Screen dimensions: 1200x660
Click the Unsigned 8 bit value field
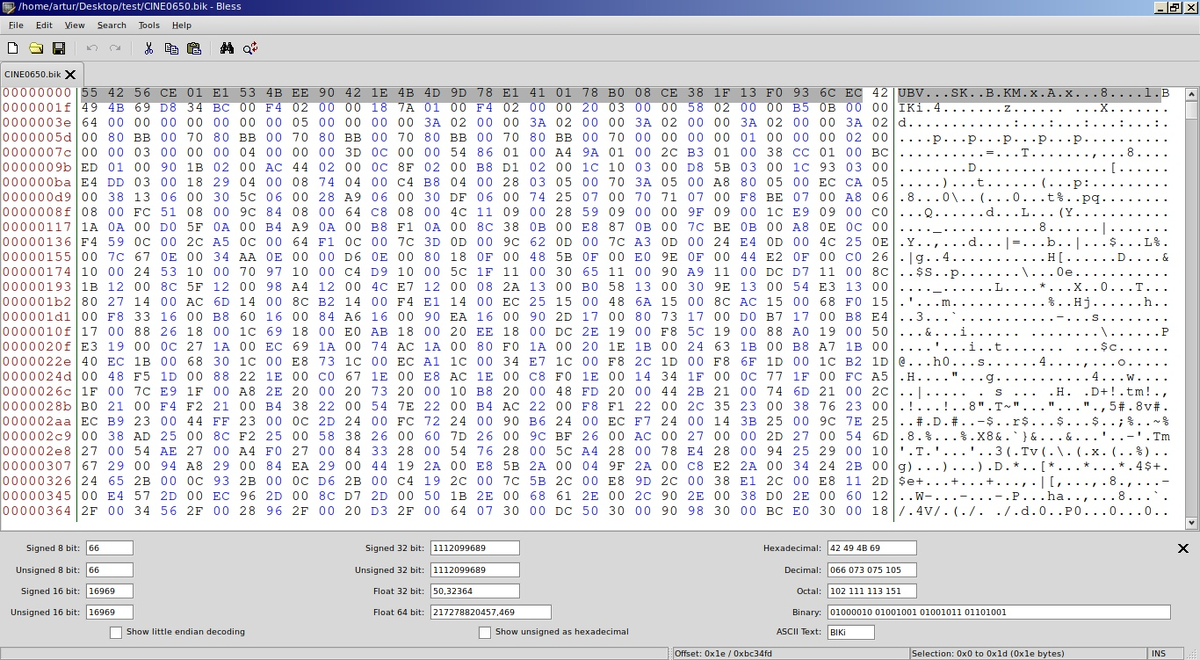point(109,570)
